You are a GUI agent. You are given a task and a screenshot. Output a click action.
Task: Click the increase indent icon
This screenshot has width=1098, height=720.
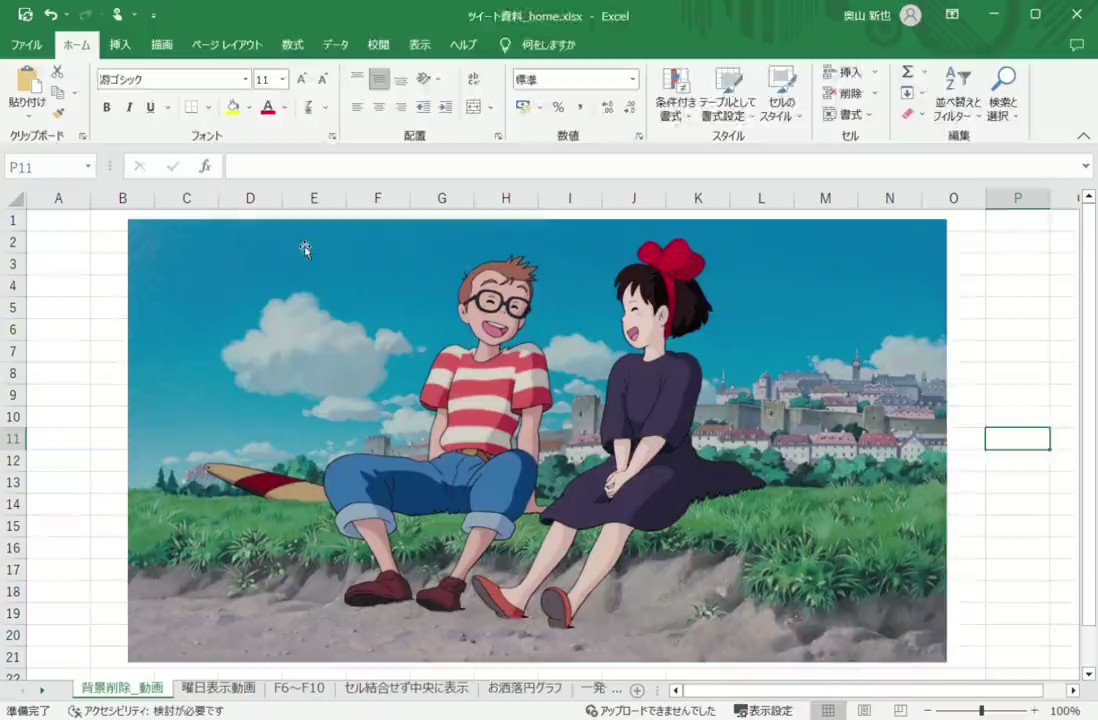tap(445, 107)
